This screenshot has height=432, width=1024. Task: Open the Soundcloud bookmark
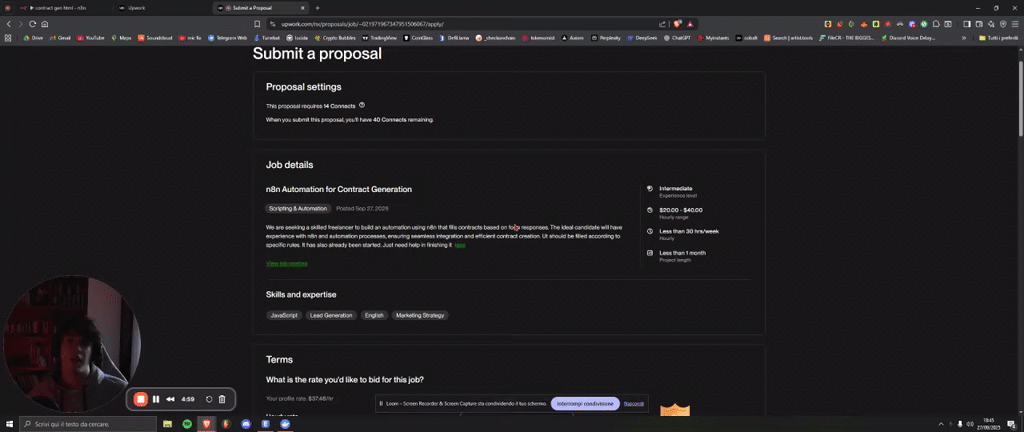pyautogui.click(x=154, y=38)
